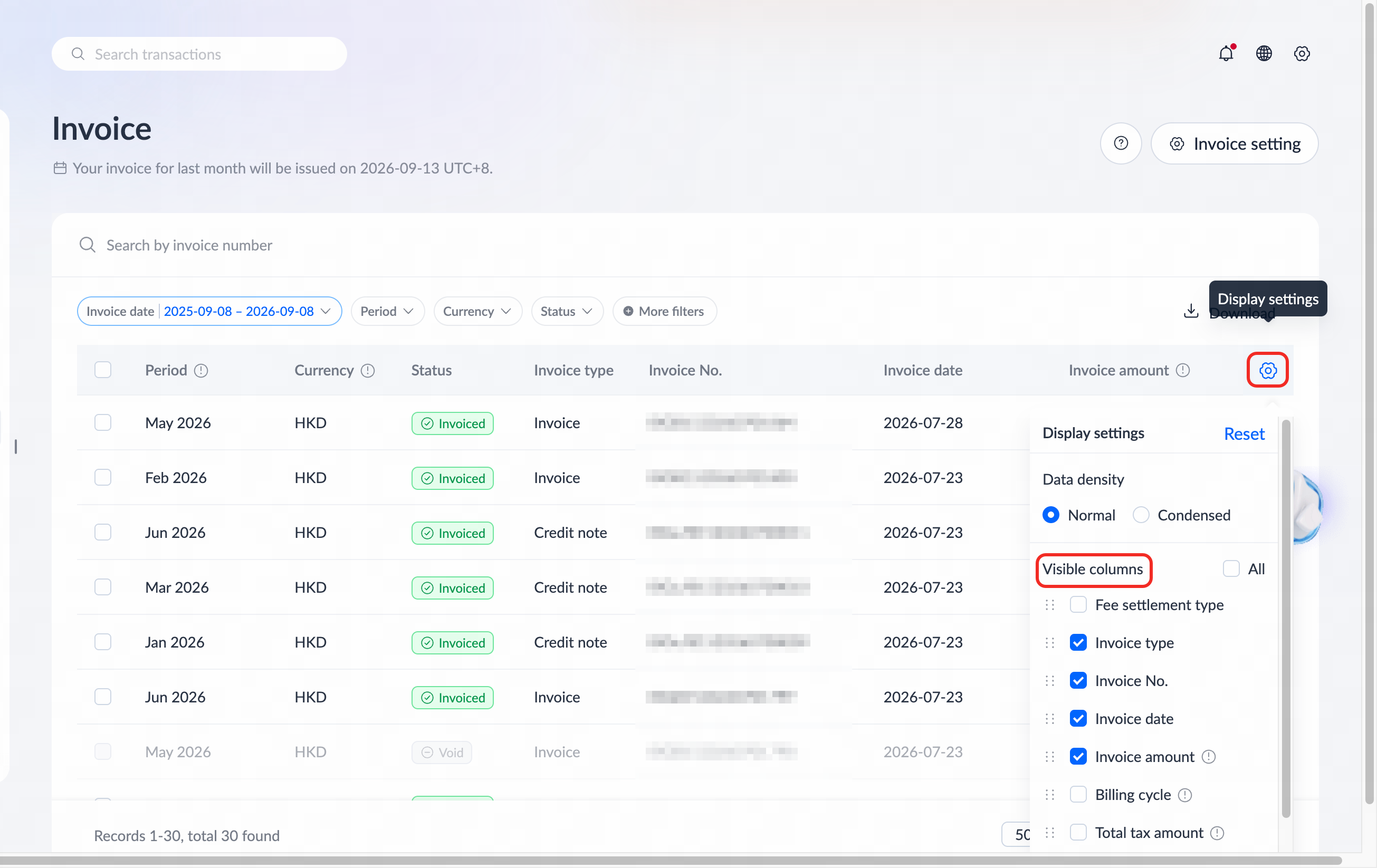Click the help question mark button
1377x868 pixels.
point(1121,143)
